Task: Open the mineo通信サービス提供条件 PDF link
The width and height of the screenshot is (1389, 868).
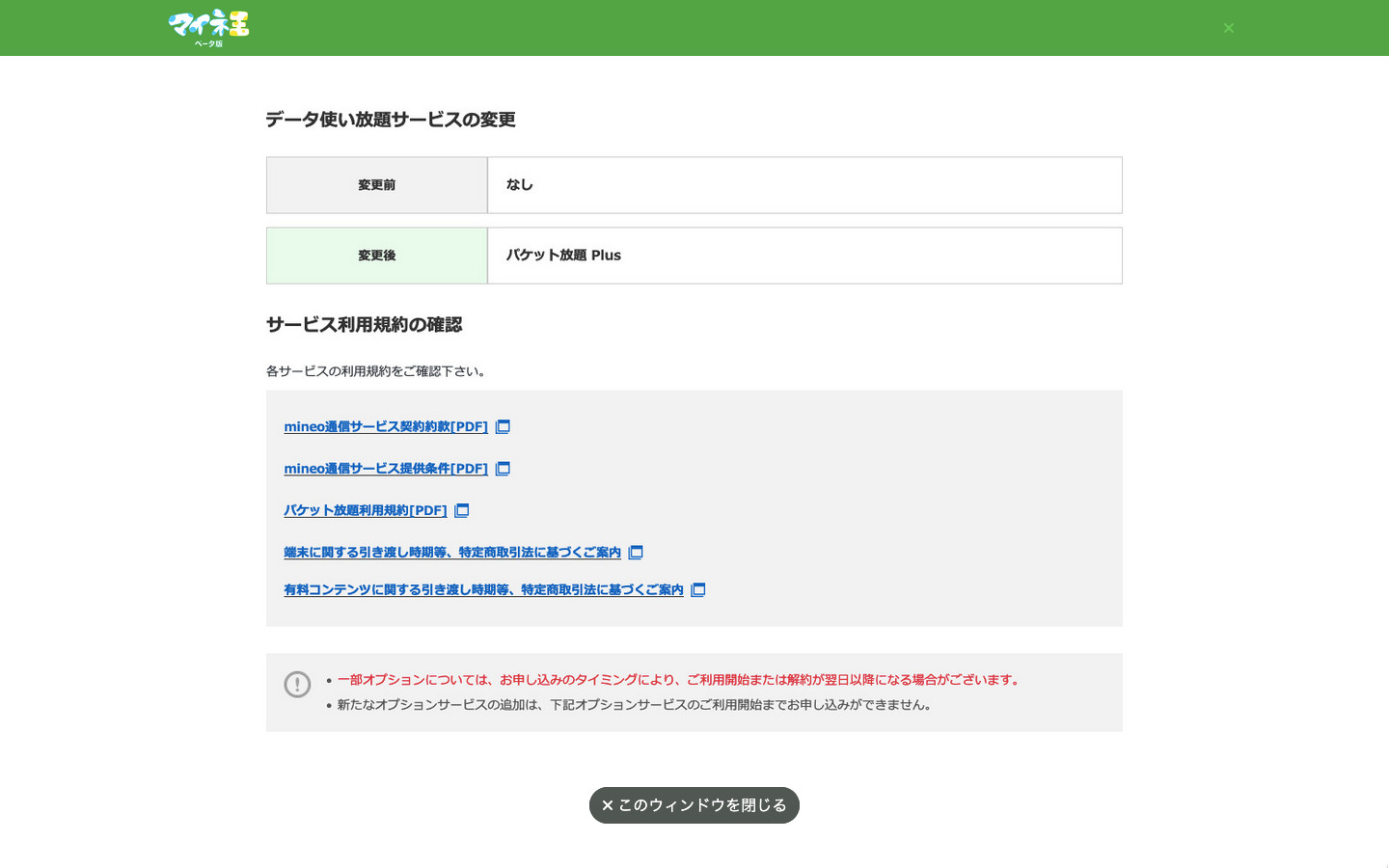Action: coord(386,469)
